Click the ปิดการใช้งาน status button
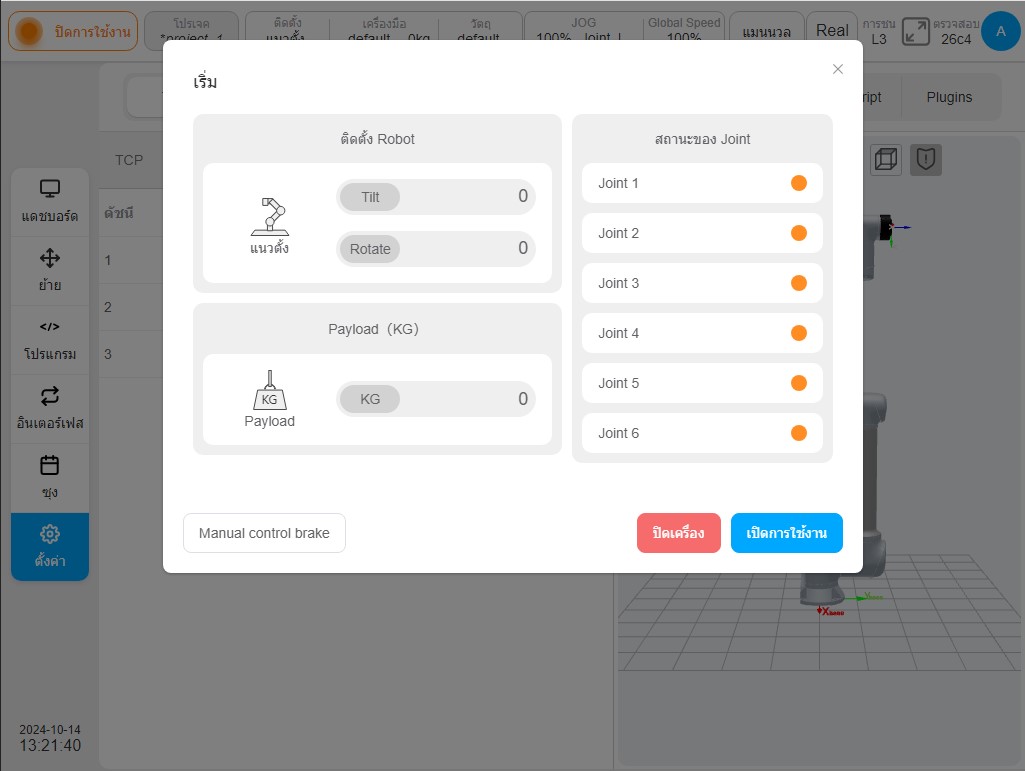The height and width of the screenshot is (771, 1025). tap(73, 31)
